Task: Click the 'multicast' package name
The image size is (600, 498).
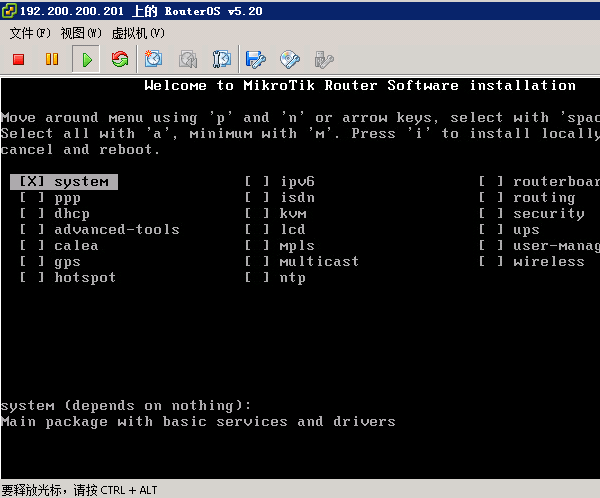Action: (319, 261)
